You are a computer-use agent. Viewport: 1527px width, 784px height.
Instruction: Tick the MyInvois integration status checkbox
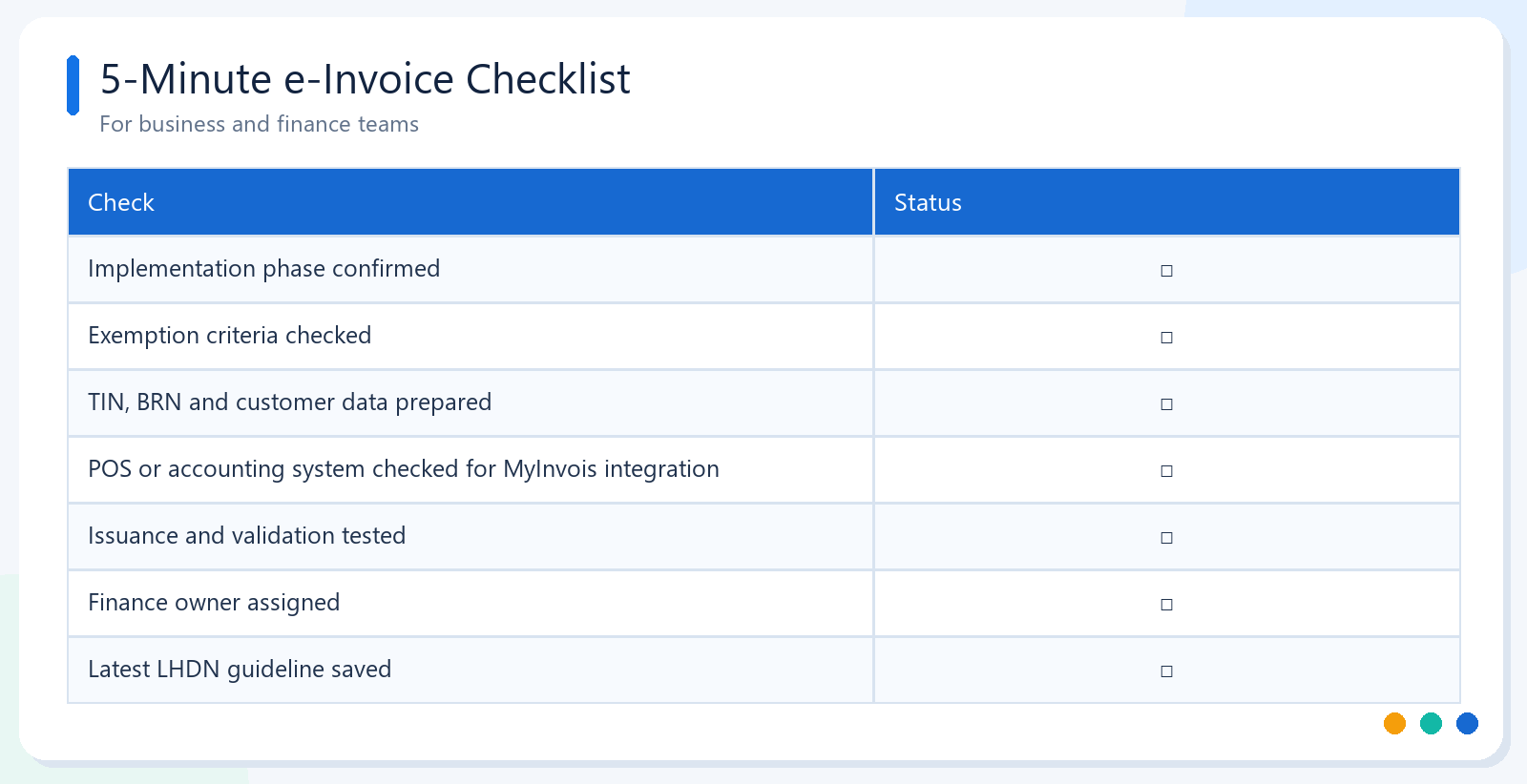tap(1166, 471)
